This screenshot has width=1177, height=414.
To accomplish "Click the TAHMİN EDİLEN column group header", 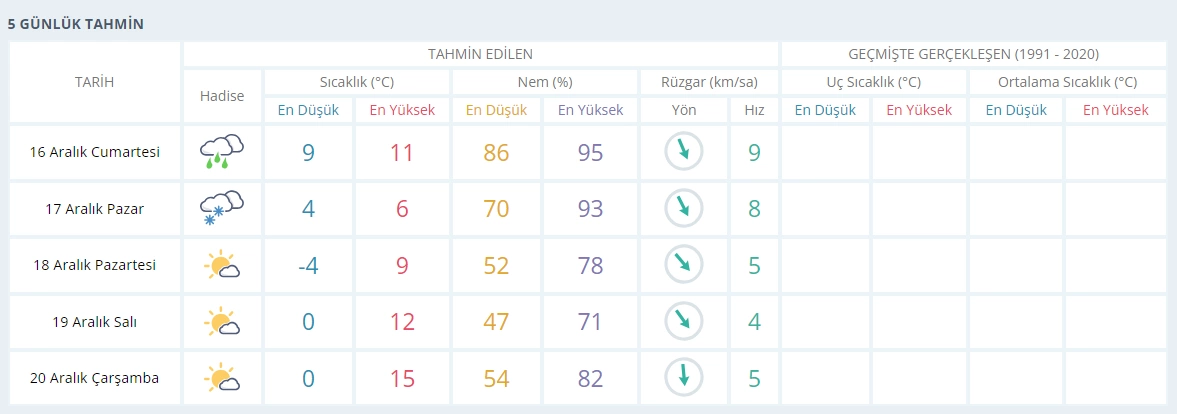I will 480,54.
